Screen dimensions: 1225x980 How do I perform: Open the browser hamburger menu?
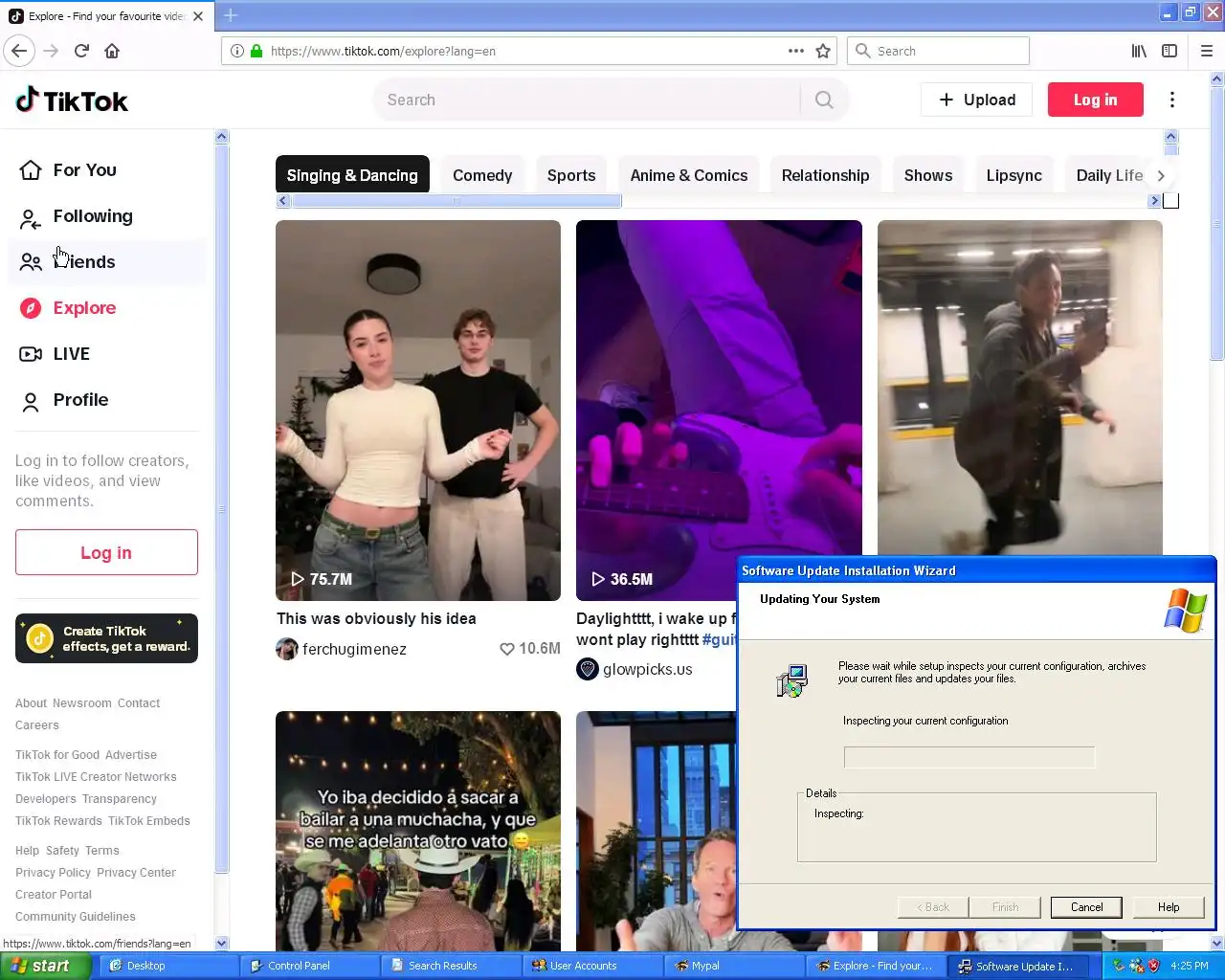point(1207,51)
